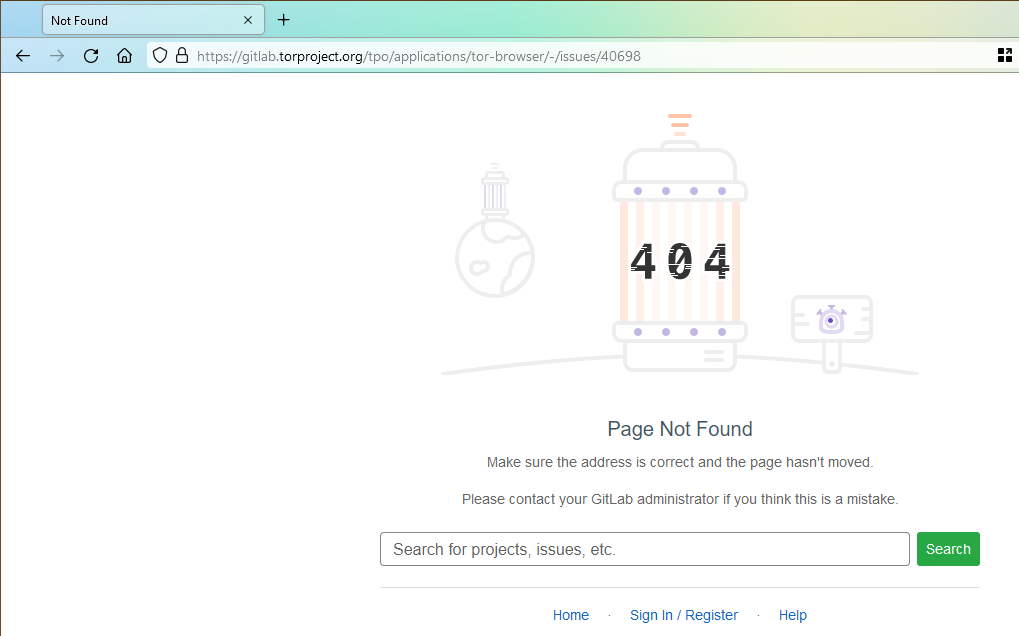The width and height of the screenshot is (1019, 636).
Task: Navigate back to the previous page
Action: tap(22, 56)
